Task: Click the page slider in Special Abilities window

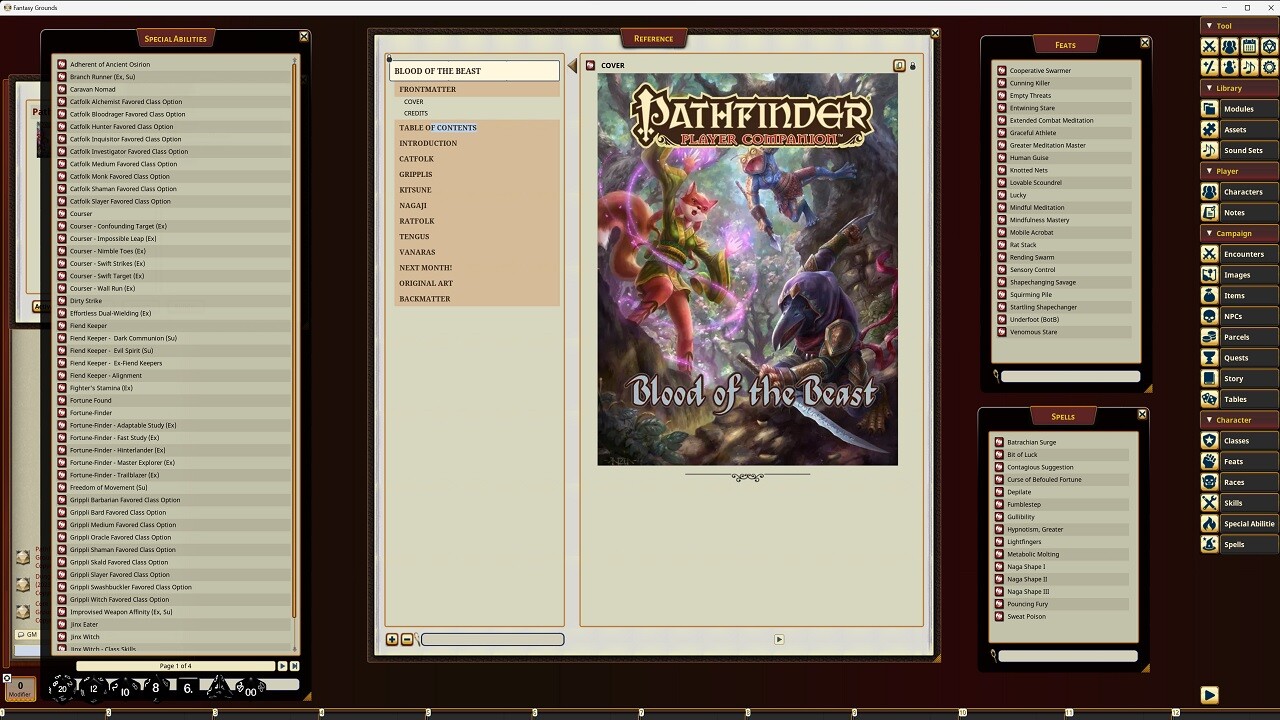Action: [x=175, y=665]
